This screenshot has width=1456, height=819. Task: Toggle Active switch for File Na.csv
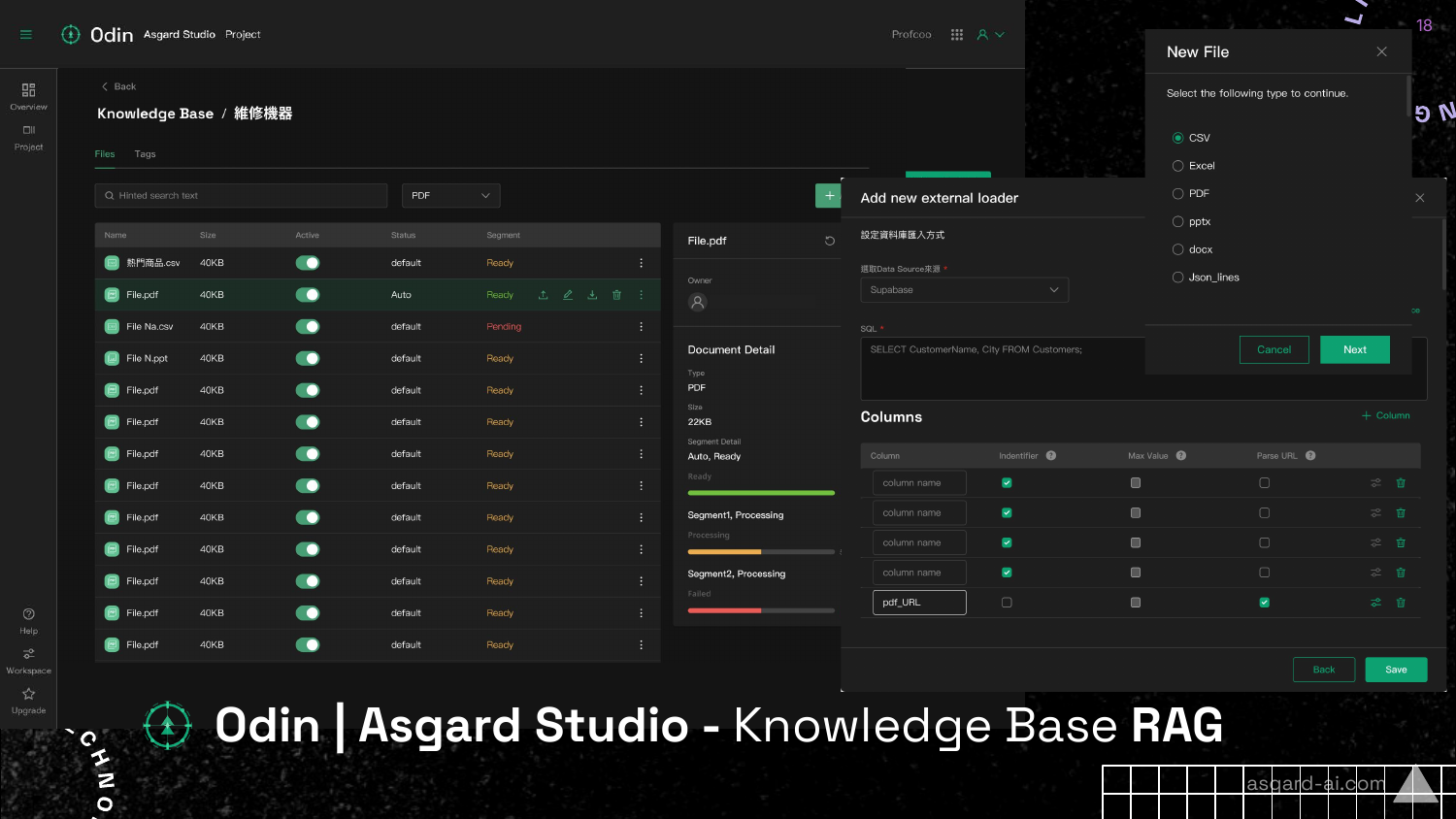pos(308,327)
